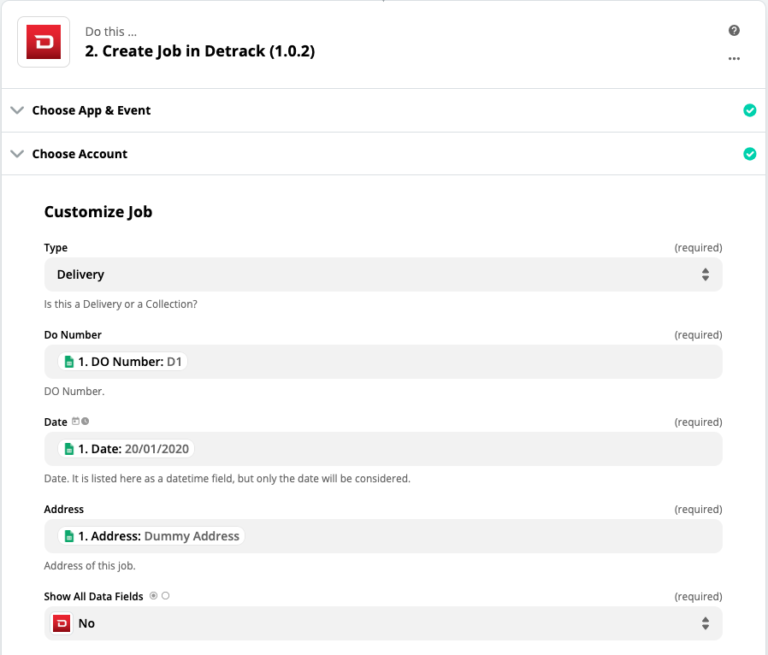Viewport: 768px width, 655px height.
Task: Click the 'Address of this job.' help text
Action: click(x=90, y=566)
